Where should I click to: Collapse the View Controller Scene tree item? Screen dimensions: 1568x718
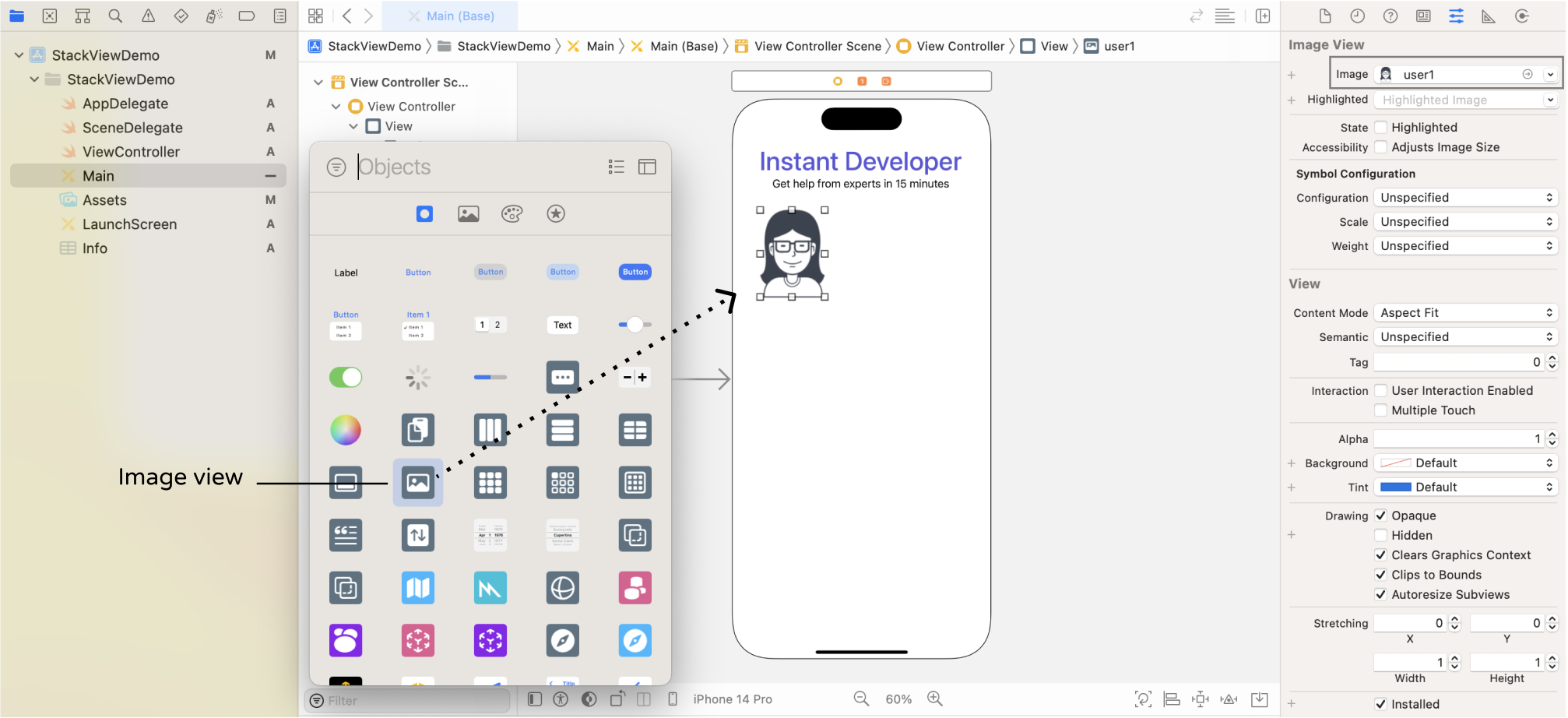click(318, 82)
